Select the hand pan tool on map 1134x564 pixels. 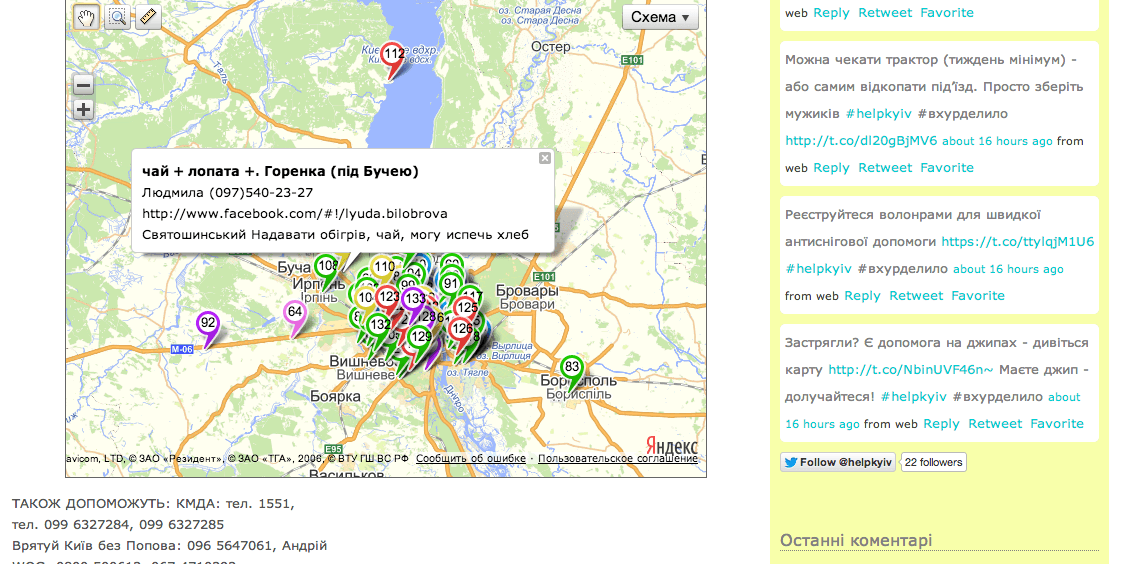[87, 17]
